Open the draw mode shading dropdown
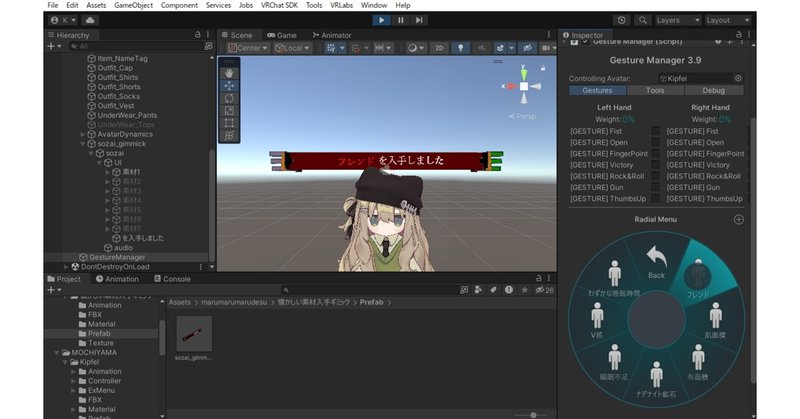This screenshot has height=419, width=800. [x=416, y=48]
